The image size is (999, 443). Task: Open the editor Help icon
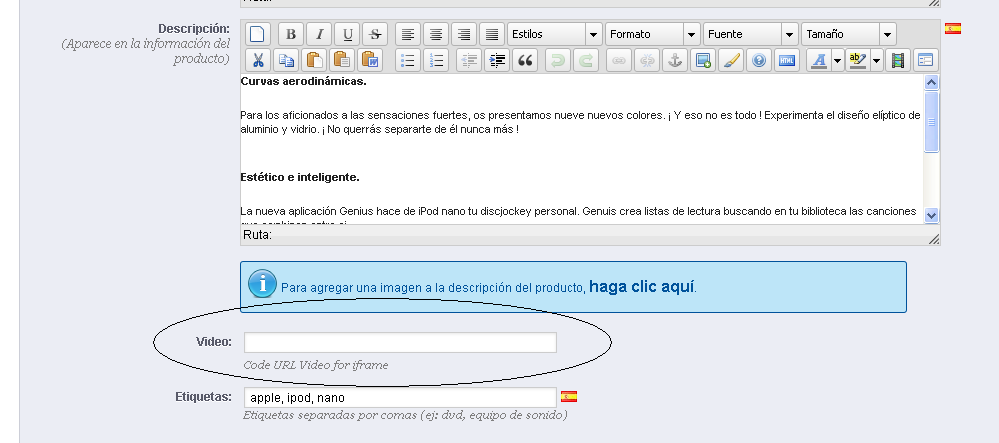pyautogui.click(x=759, y=61)
